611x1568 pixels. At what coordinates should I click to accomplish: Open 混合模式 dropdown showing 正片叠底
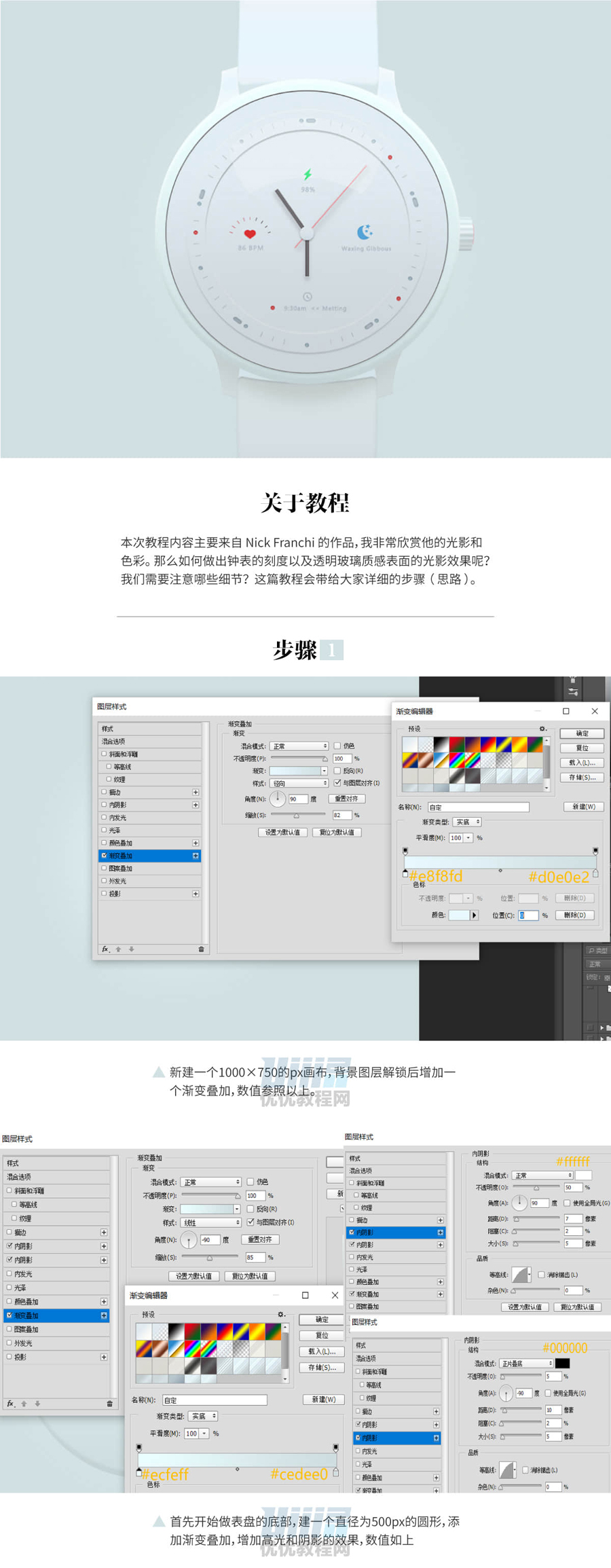pyautogui.click(x=527, y=1363)
